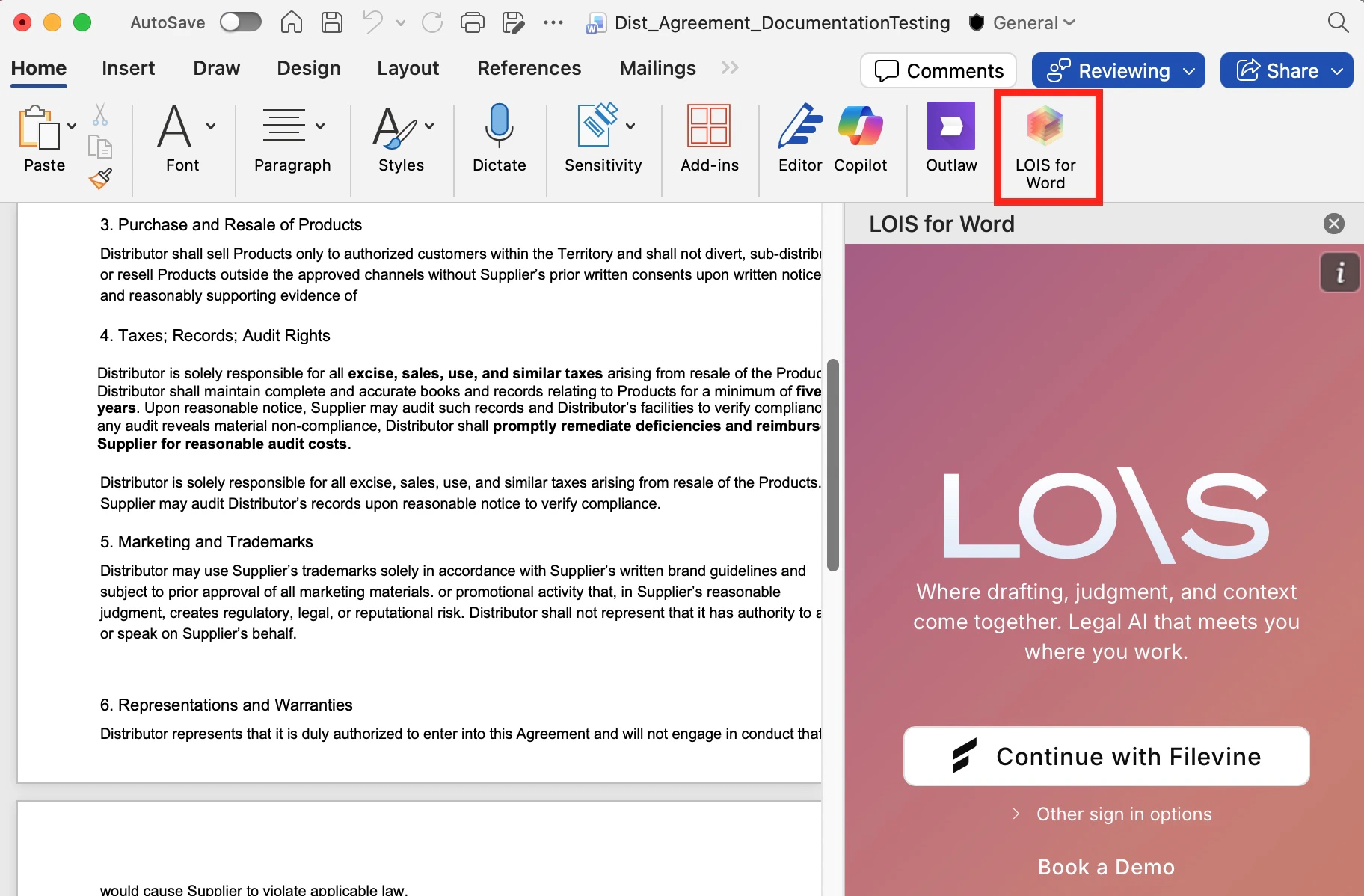Activate the Format Painter brush
Viewport: 1364px width, 896px height.
(x=100, y=178)
